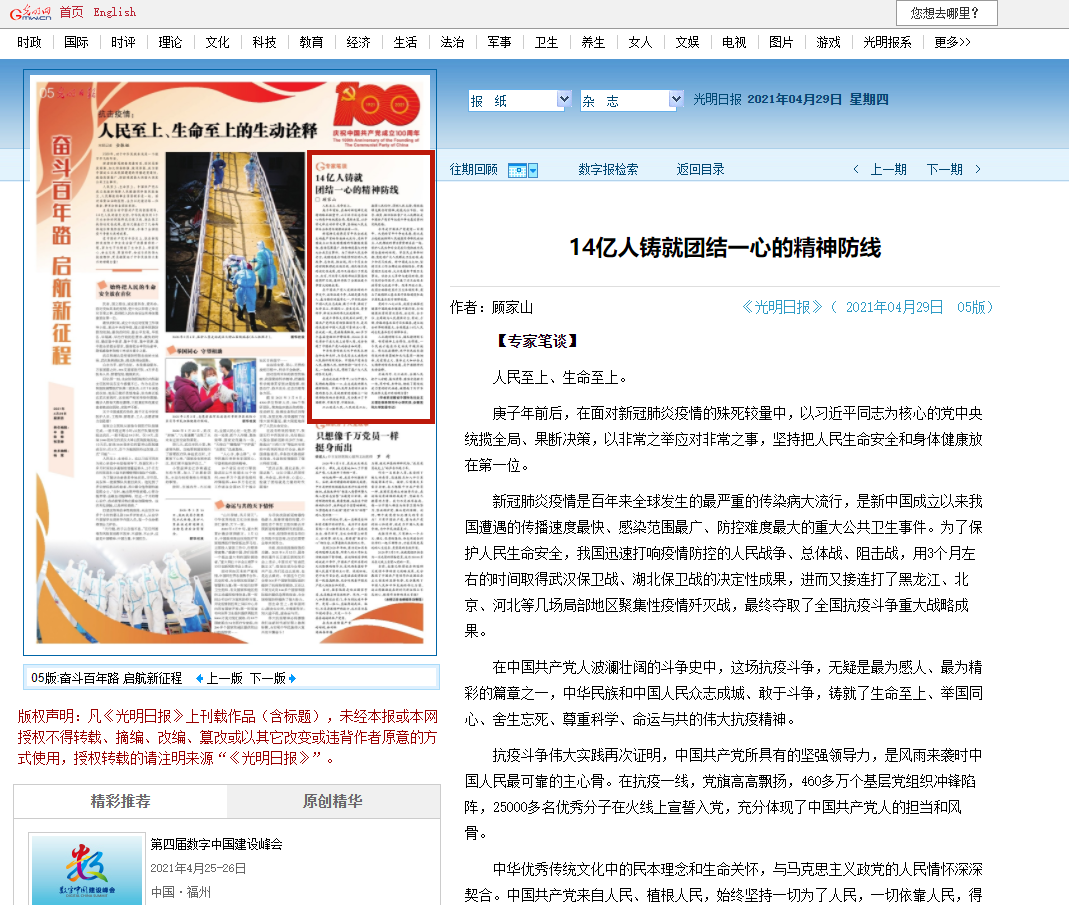Click the blue diamond arrow after 下一版
The height and width of the screenshot is (905, 1069).
[292, 678]
